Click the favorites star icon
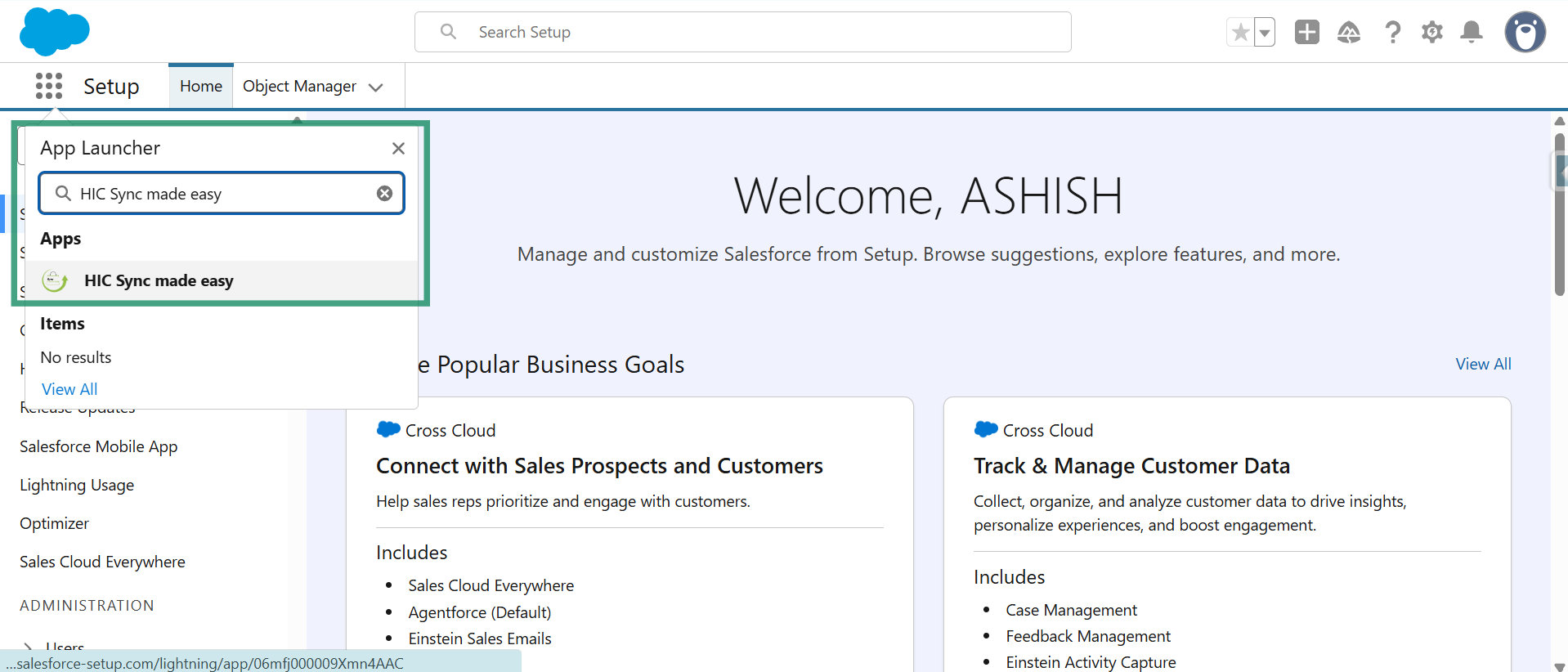Screen dimensions: 1568x672 1240,33
